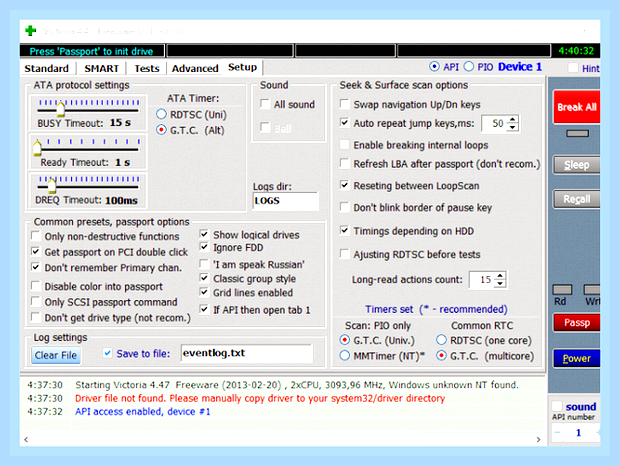The width and height of the screenshot is (620, 466).
Task: Click the 'Driver file not found' log line
Action: [x=260, y=398]
